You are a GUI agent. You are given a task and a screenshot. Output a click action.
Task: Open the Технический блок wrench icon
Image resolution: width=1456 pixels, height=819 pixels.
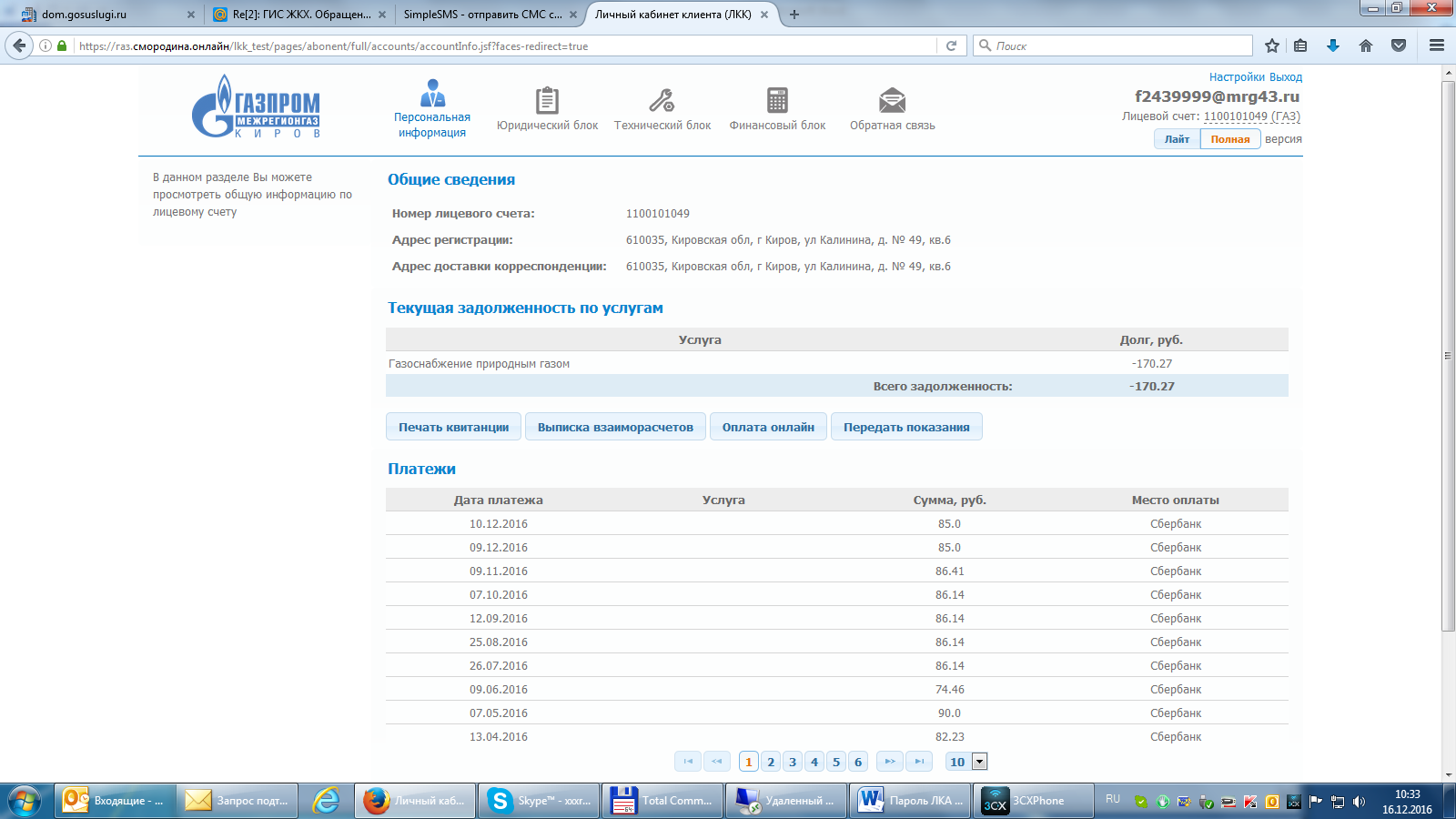[x=662, y=100]
